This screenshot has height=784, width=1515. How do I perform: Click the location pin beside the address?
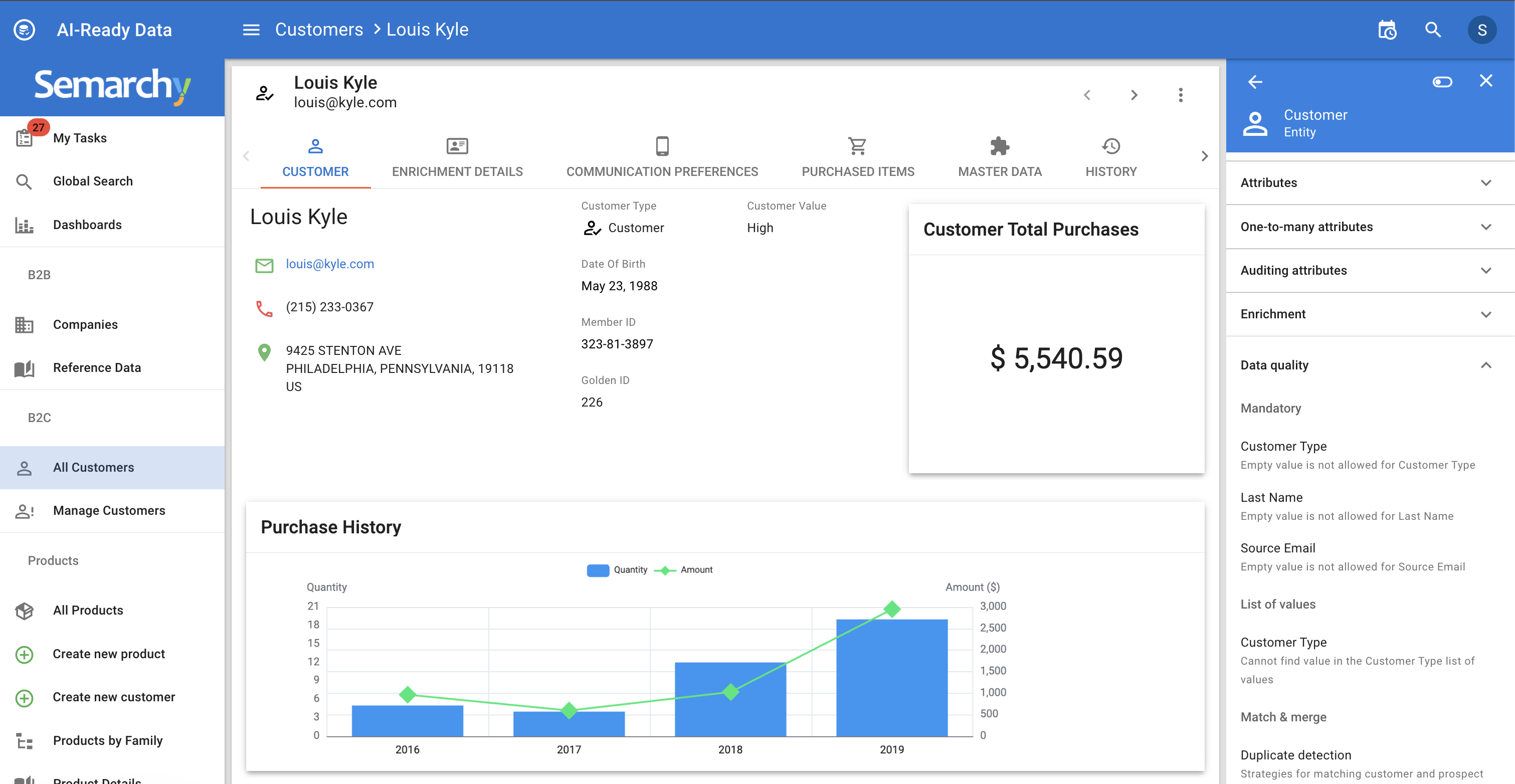coord(265,352)
